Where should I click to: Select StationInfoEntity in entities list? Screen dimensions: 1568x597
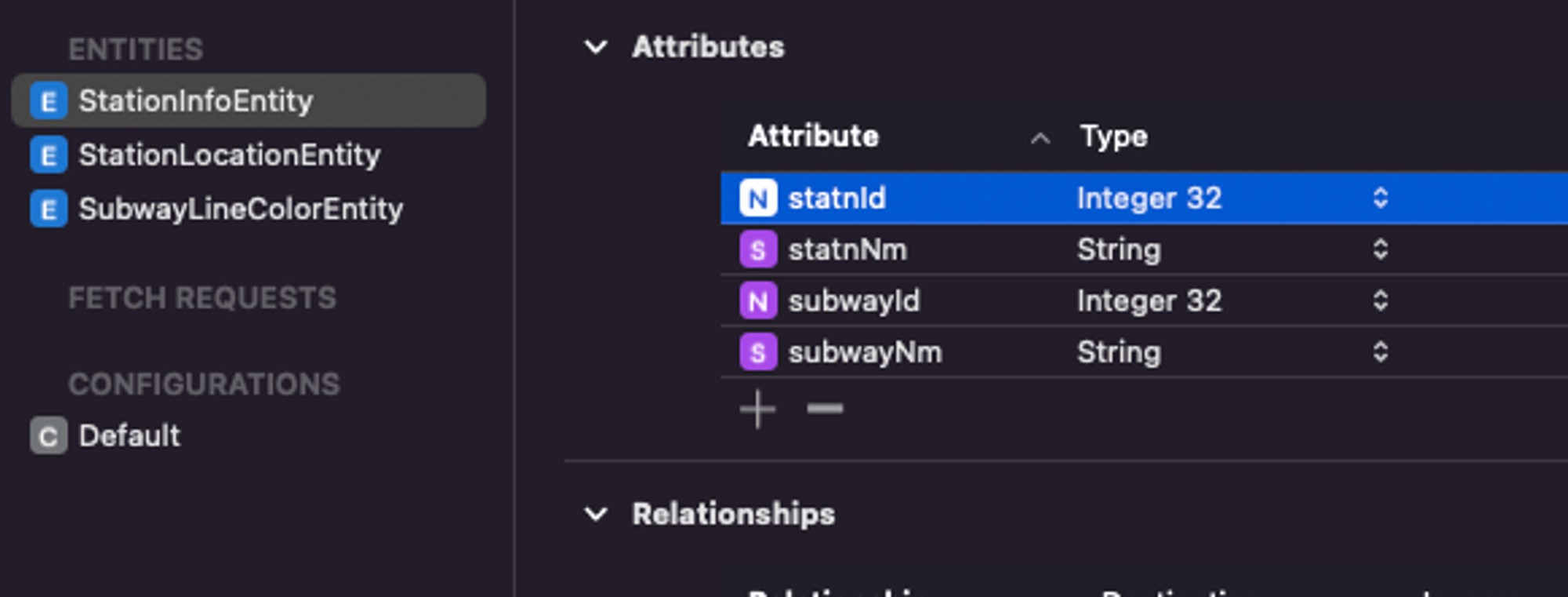(x=249, y=100)
